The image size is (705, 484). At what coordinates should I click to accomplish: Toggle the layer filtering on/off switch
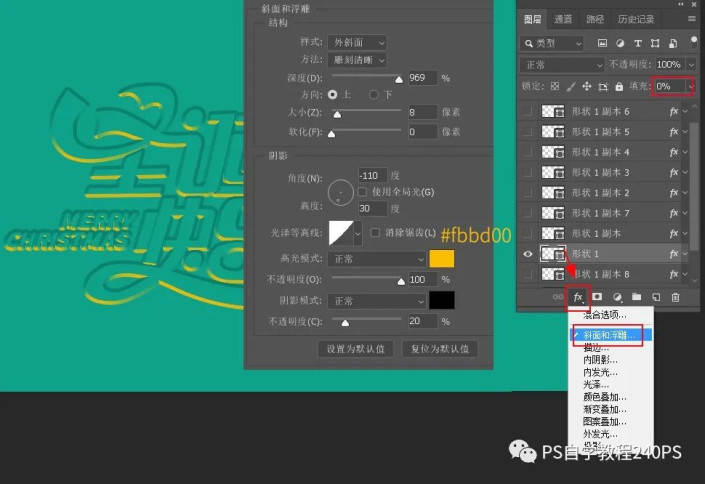pyautogui.click(x=694, y=42)
